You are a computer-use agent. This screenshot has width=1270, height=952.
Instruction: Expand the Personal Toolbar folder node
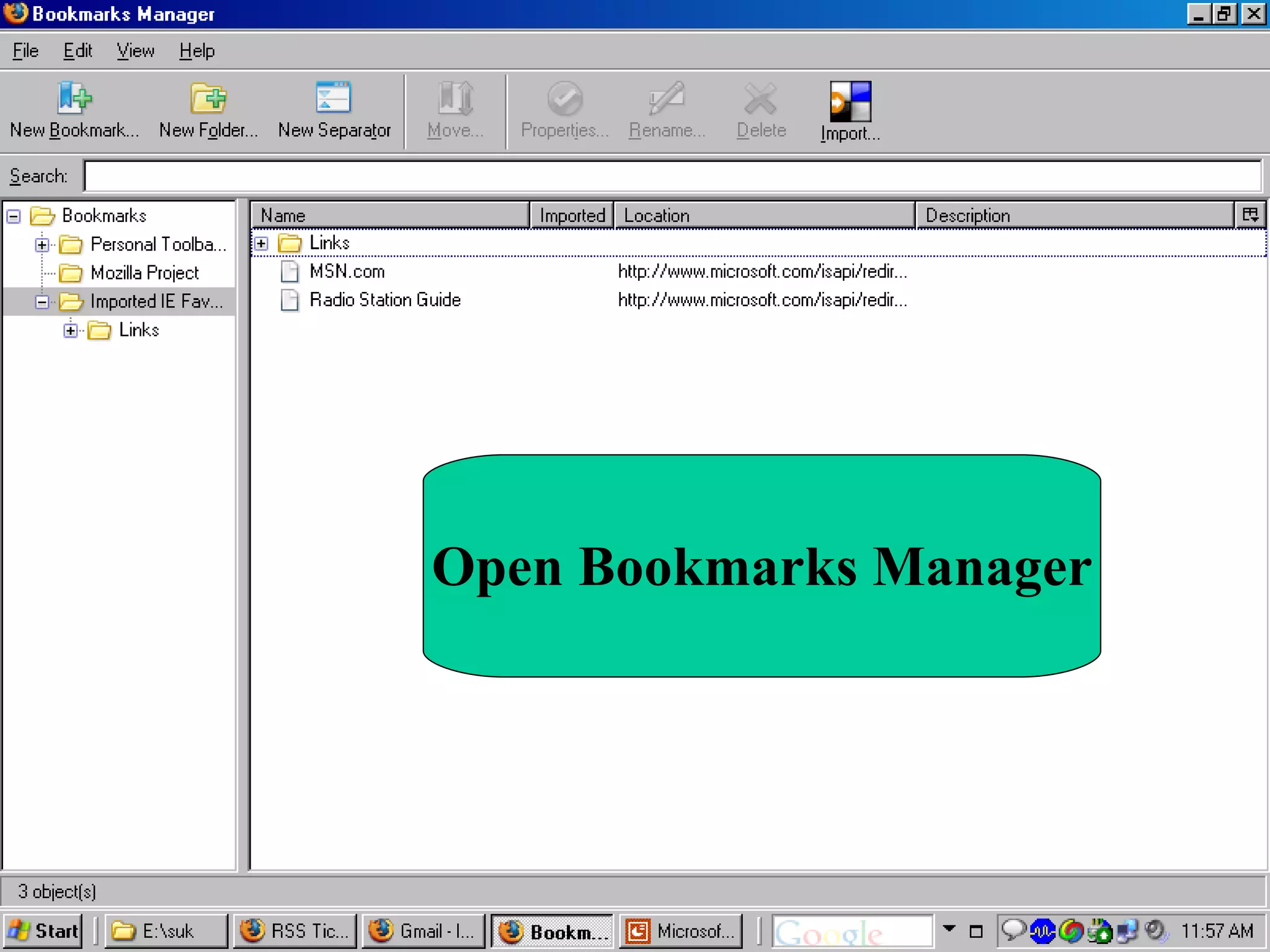(42, 245)
